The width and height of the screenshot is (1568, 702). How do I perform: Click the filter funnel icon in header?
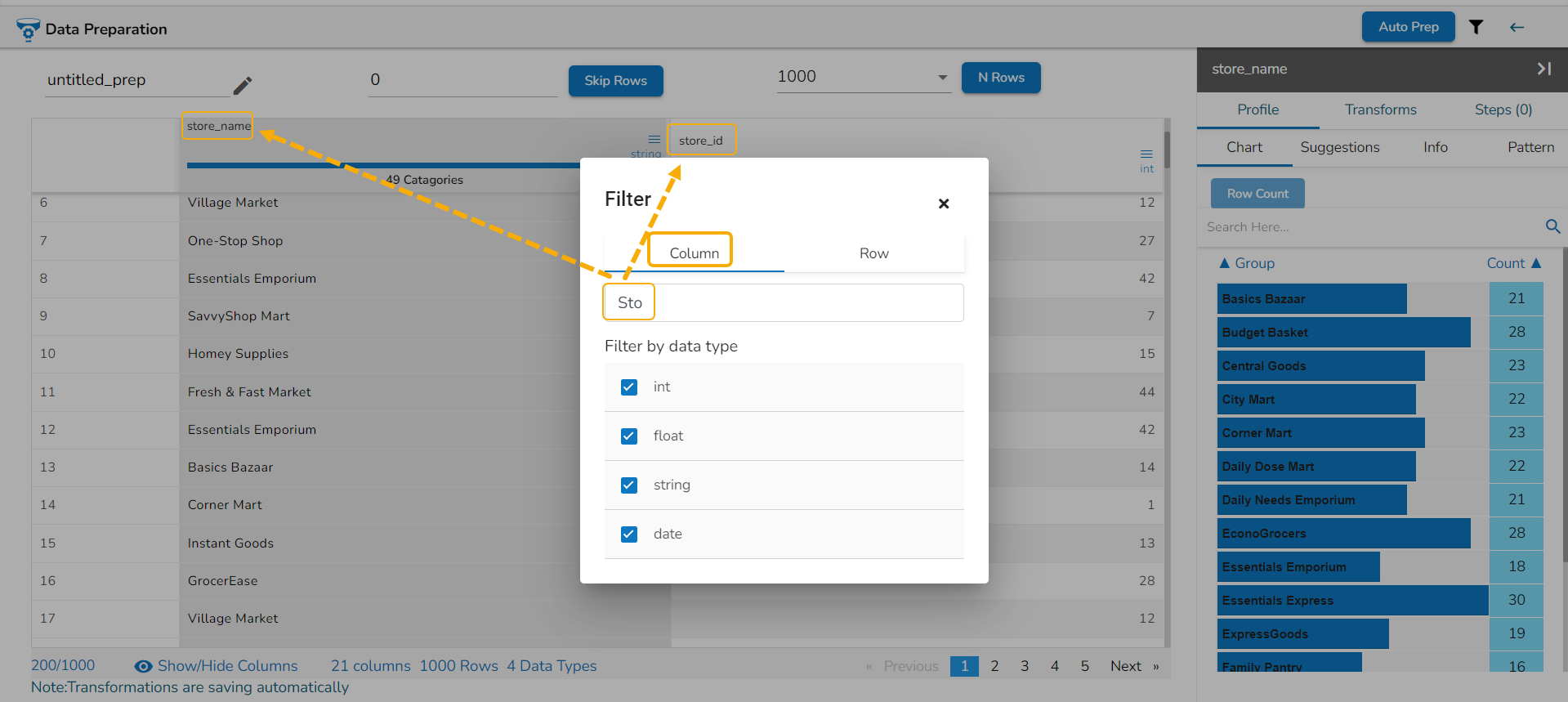(1476, 27)
